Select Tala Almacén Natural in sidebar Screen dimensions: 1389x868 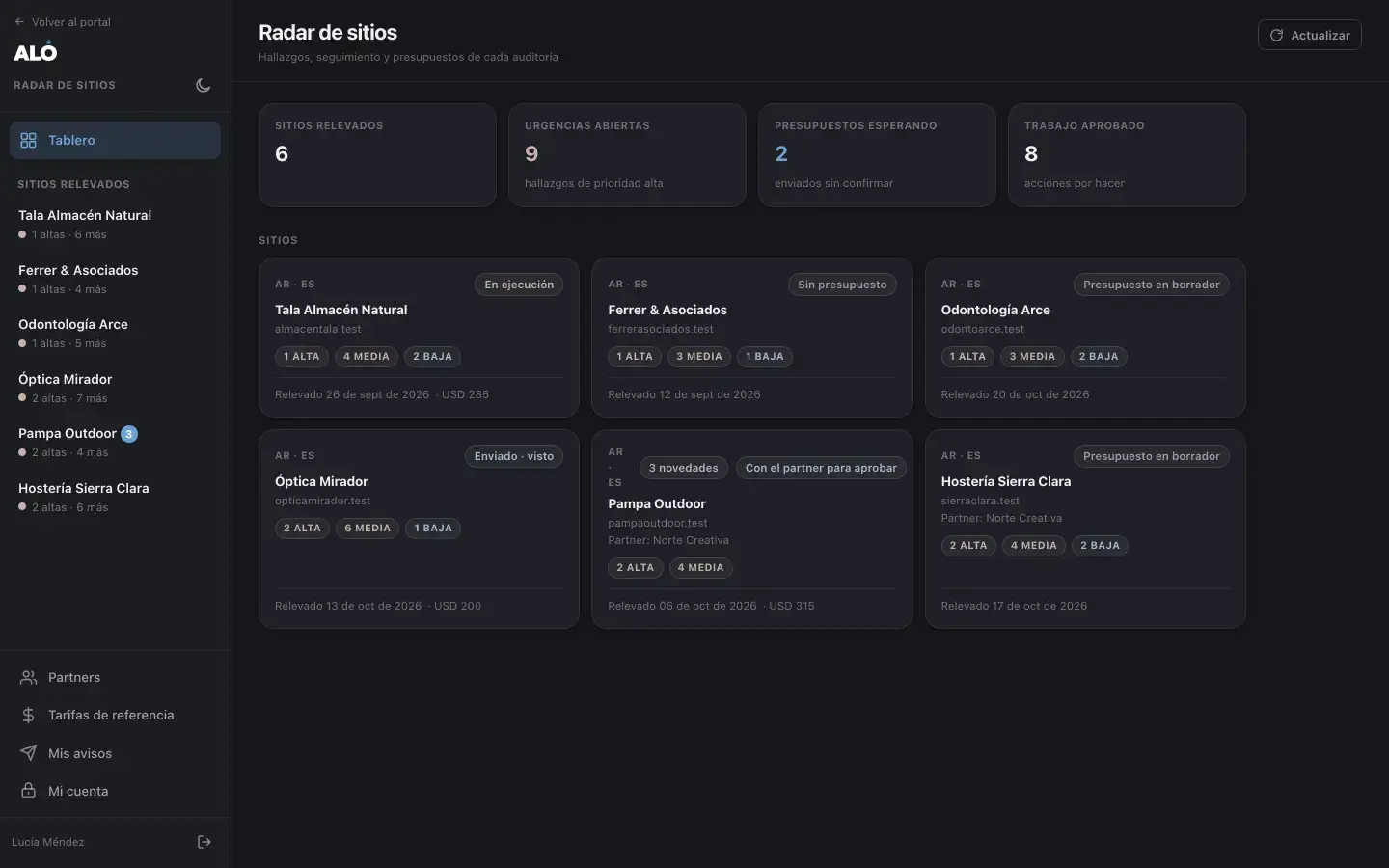coord(115,224)
